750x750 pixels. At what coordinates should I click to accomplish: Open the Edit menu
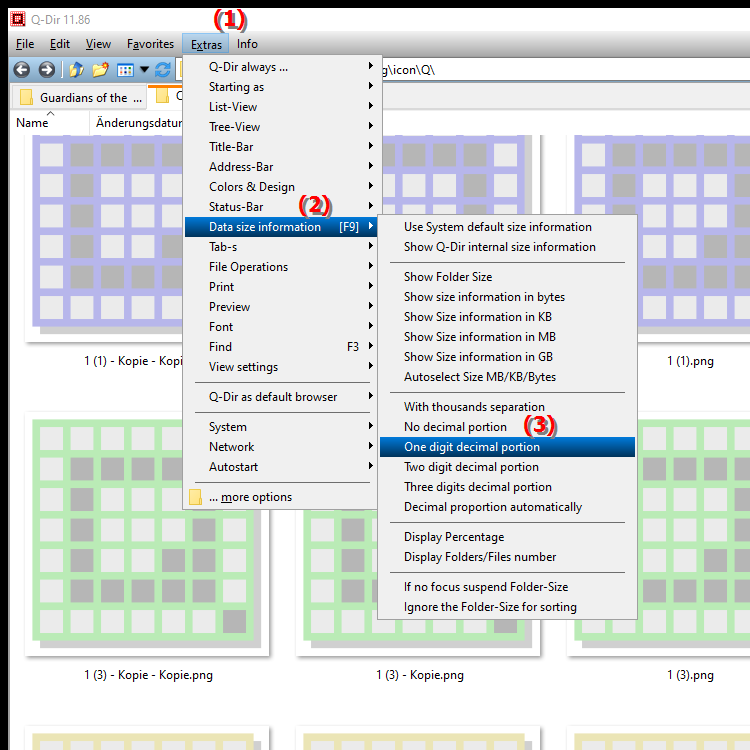coord(60,44)
